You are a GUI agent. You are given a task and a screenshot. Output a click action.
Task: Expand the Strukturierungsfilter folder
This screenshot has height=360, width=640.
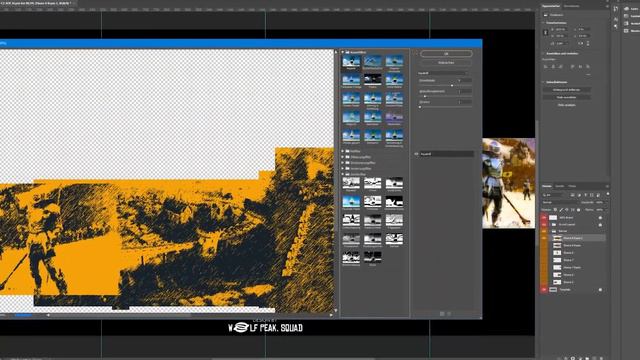click(343, 162)
